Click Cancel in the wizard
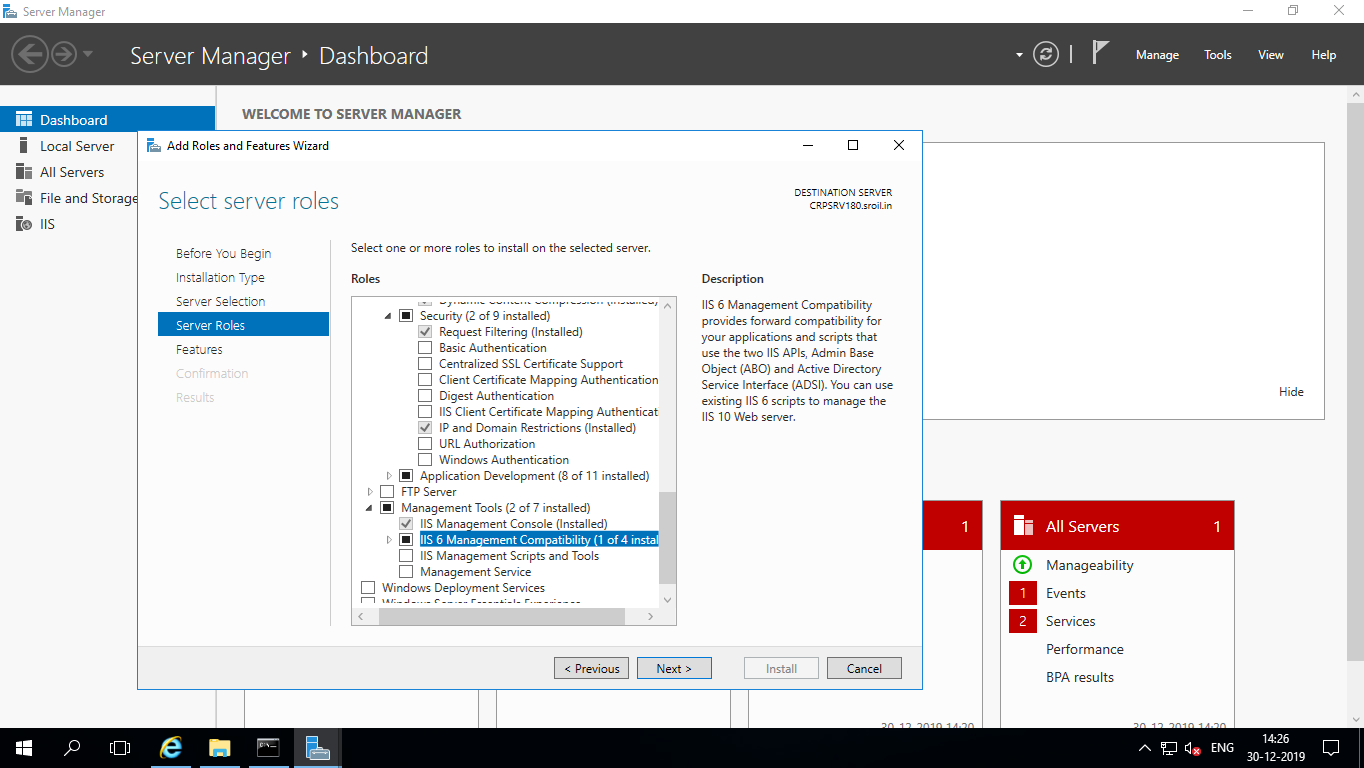The height and width of the screenshot is (768, 1364). coord(864,668)
